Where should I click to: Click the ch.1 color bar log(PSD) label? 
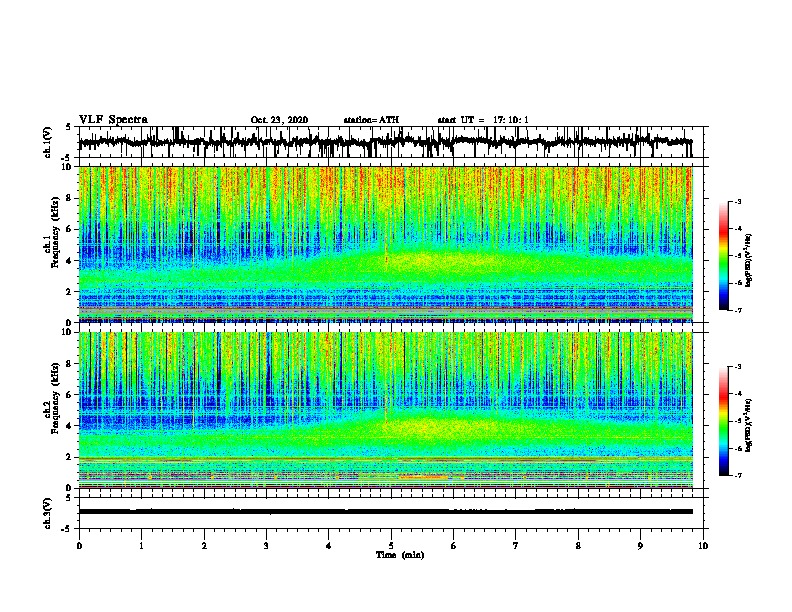point(749,260)
